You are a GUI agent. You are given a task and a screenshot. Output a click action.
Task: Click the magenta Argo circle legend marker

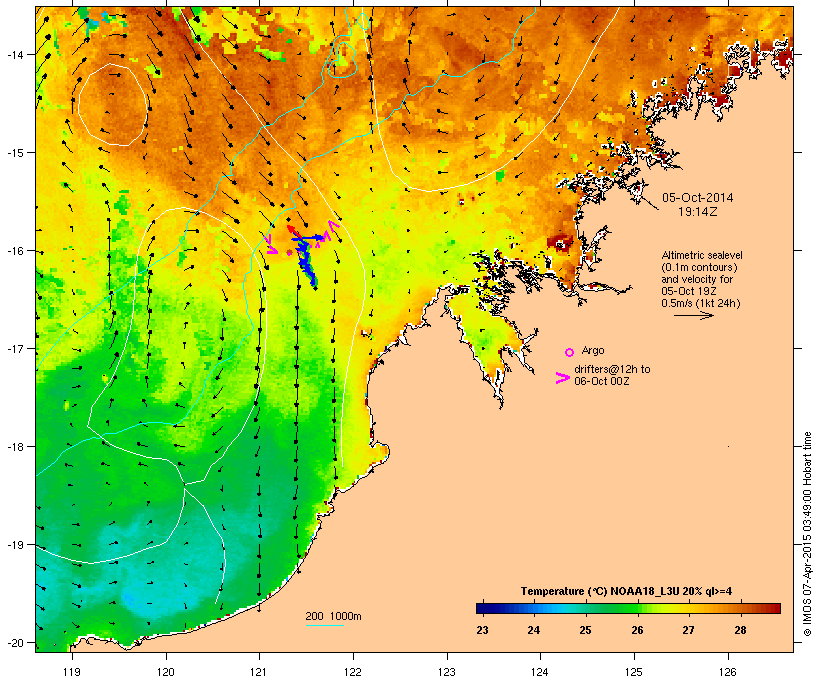[570, 352]
